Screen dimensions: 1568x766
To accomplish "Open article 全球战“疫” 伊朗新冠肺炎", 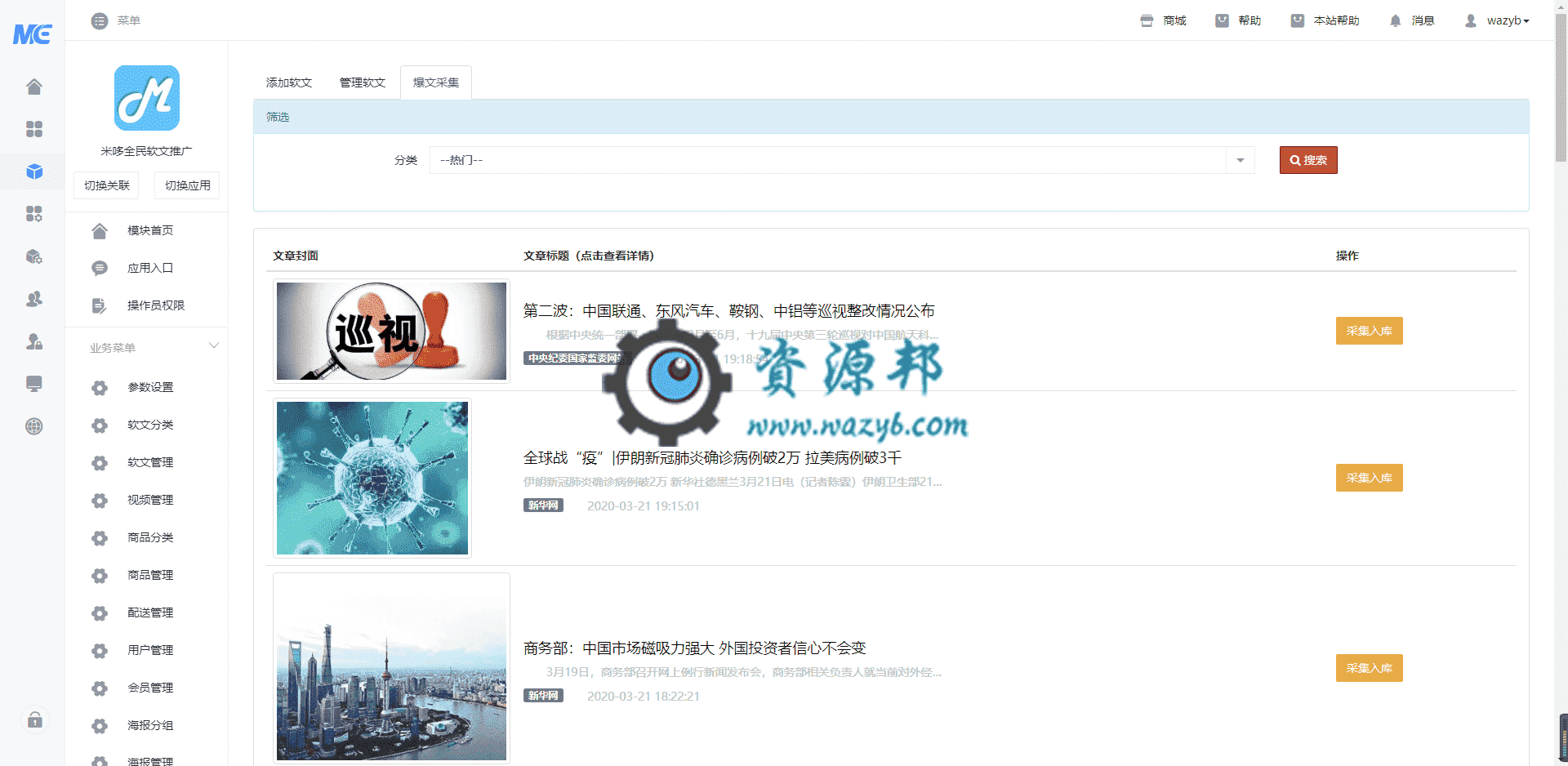I will (x=712, y=458).
